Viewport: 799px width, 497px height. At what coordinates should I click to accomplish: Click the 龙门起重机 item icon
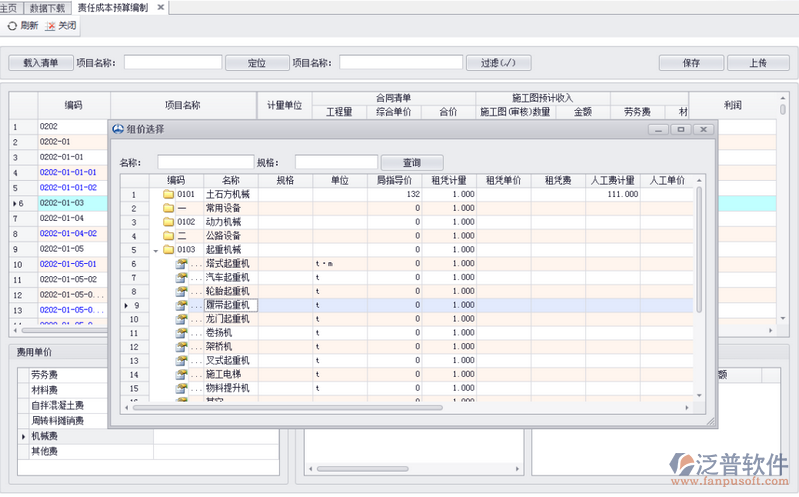tap(182, 319)
